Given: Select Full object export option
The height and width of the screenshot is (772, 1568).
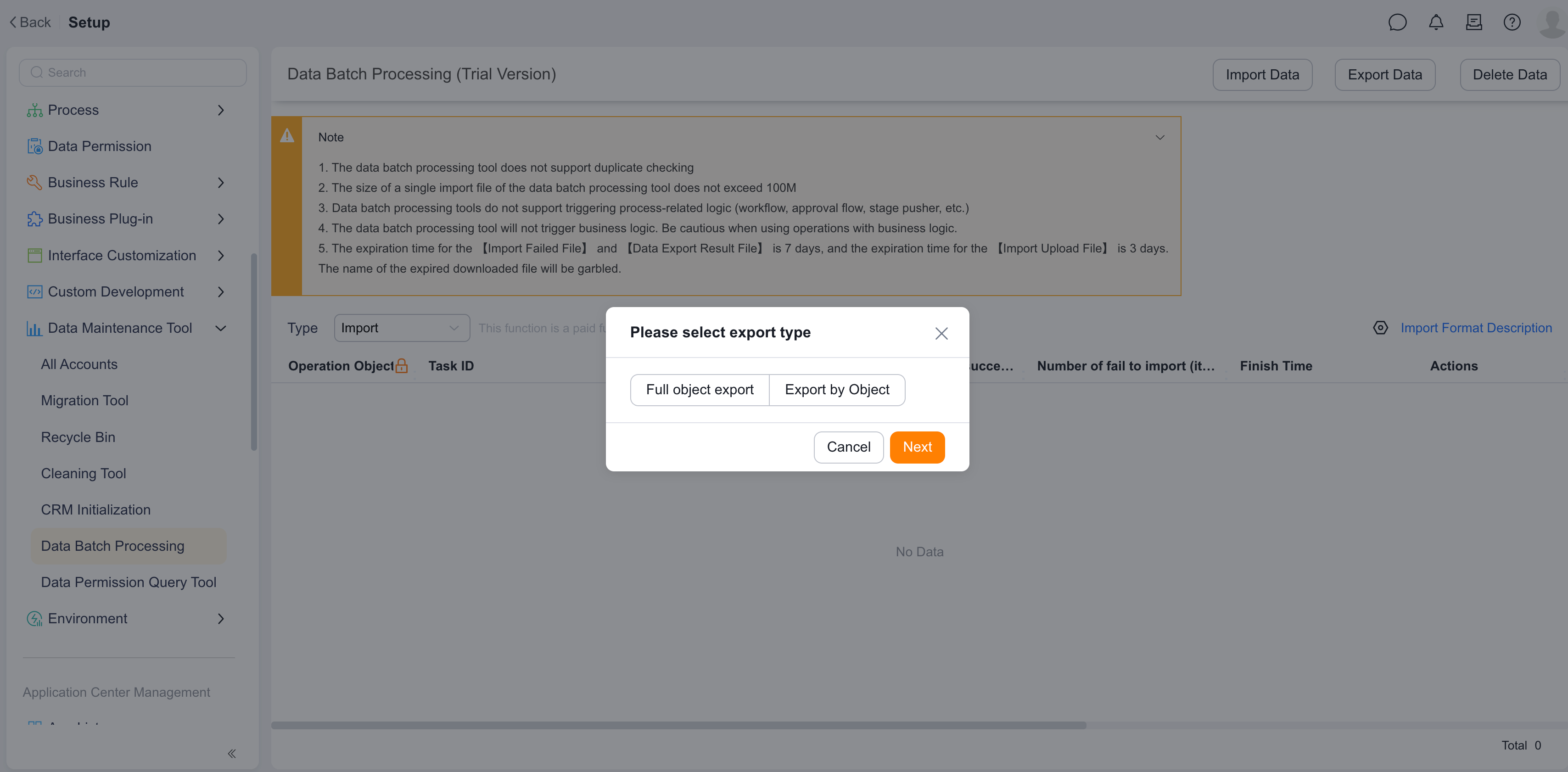Looking at the screenshot, I should 700,390.
